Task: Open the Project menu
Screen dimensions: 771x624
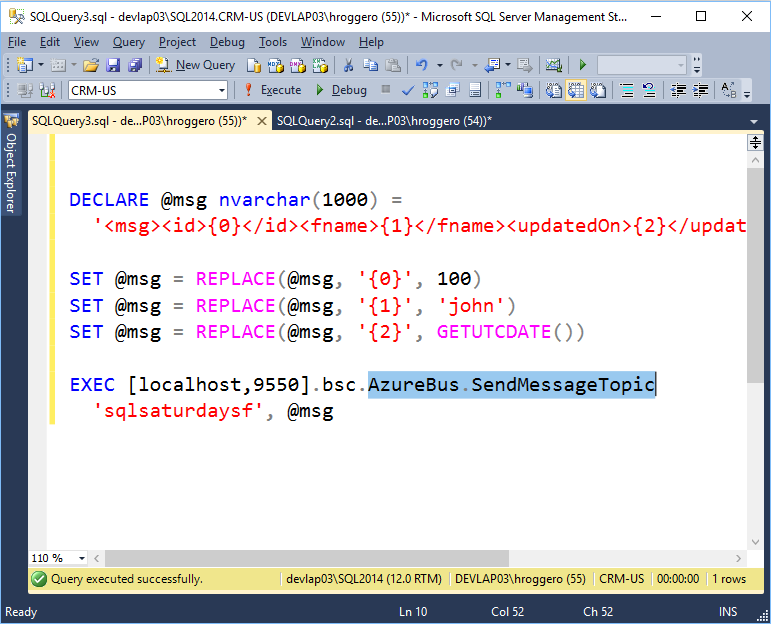Action: [177, 42]
